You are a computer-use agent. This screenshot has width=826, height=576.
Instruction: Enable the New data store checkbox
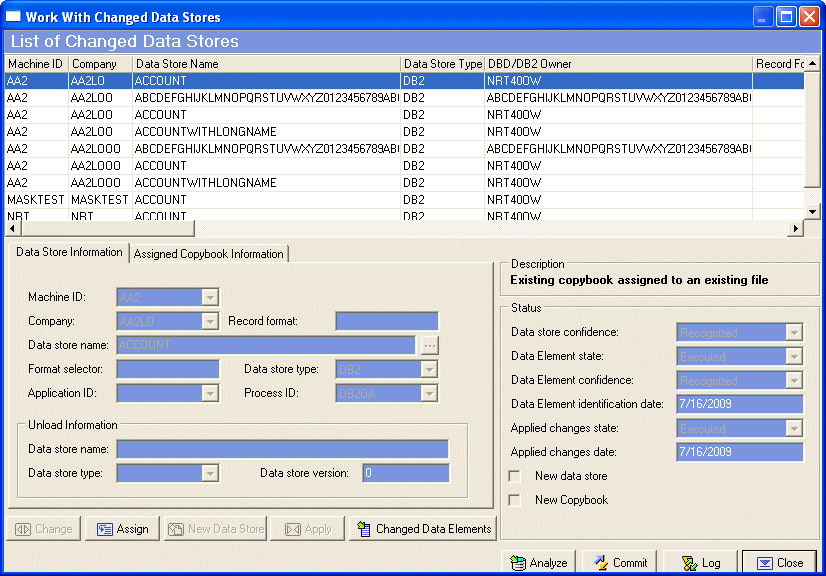(514, 476)
